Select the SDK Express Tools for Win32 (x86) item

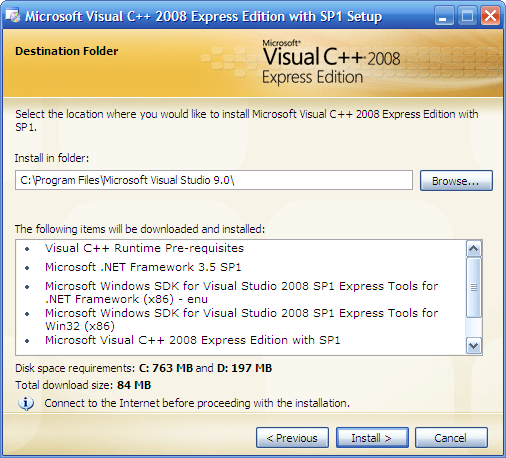pos(241,319)
